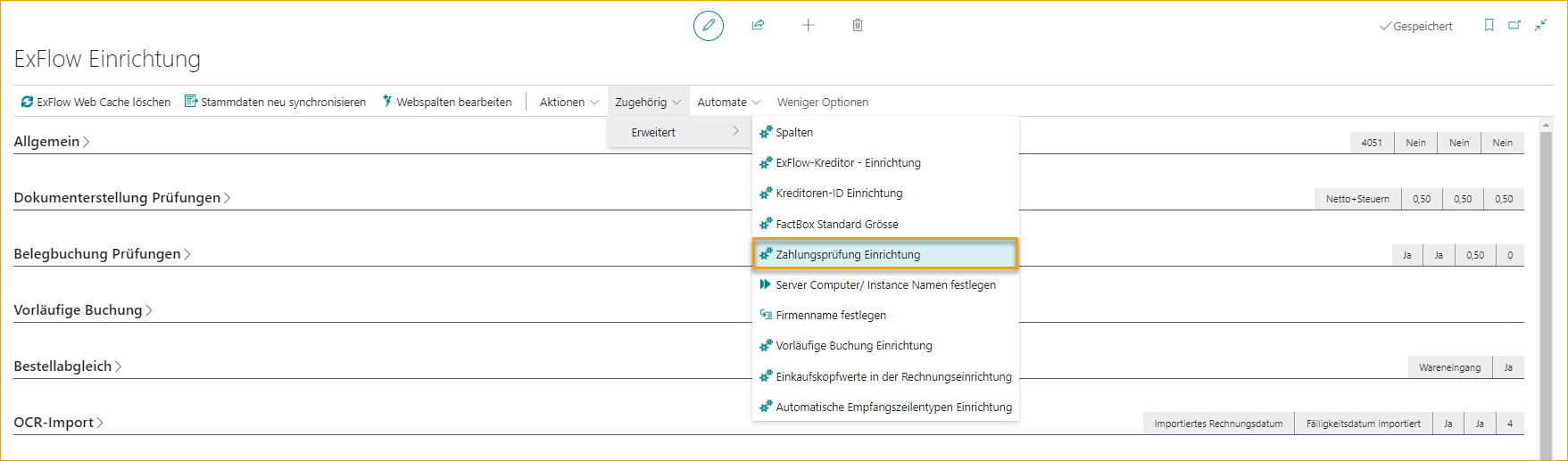
Task: Click the plus icon to create new
Action: pyautogui.click(x=808, y=25)
